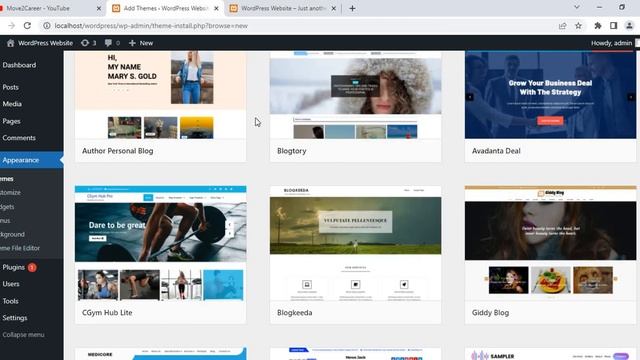Open Settings in the admin sidebar

tap(15, 318)
